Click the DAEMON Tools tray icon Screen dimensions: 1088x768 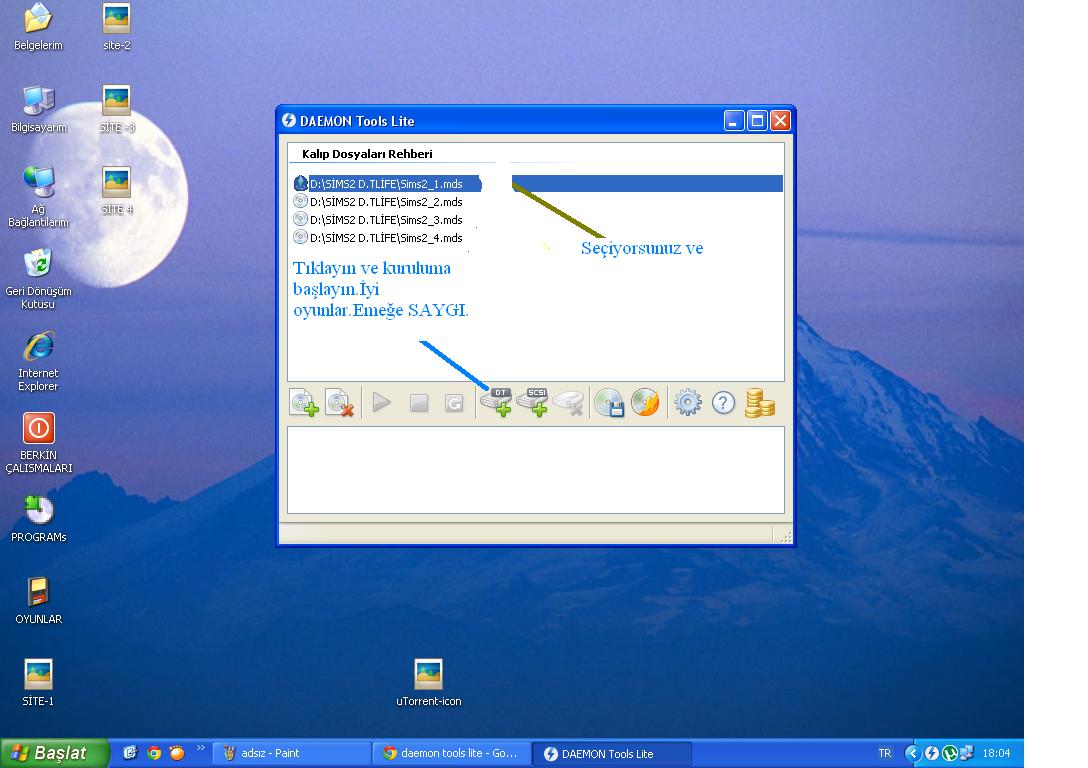(x=932, y=753)
